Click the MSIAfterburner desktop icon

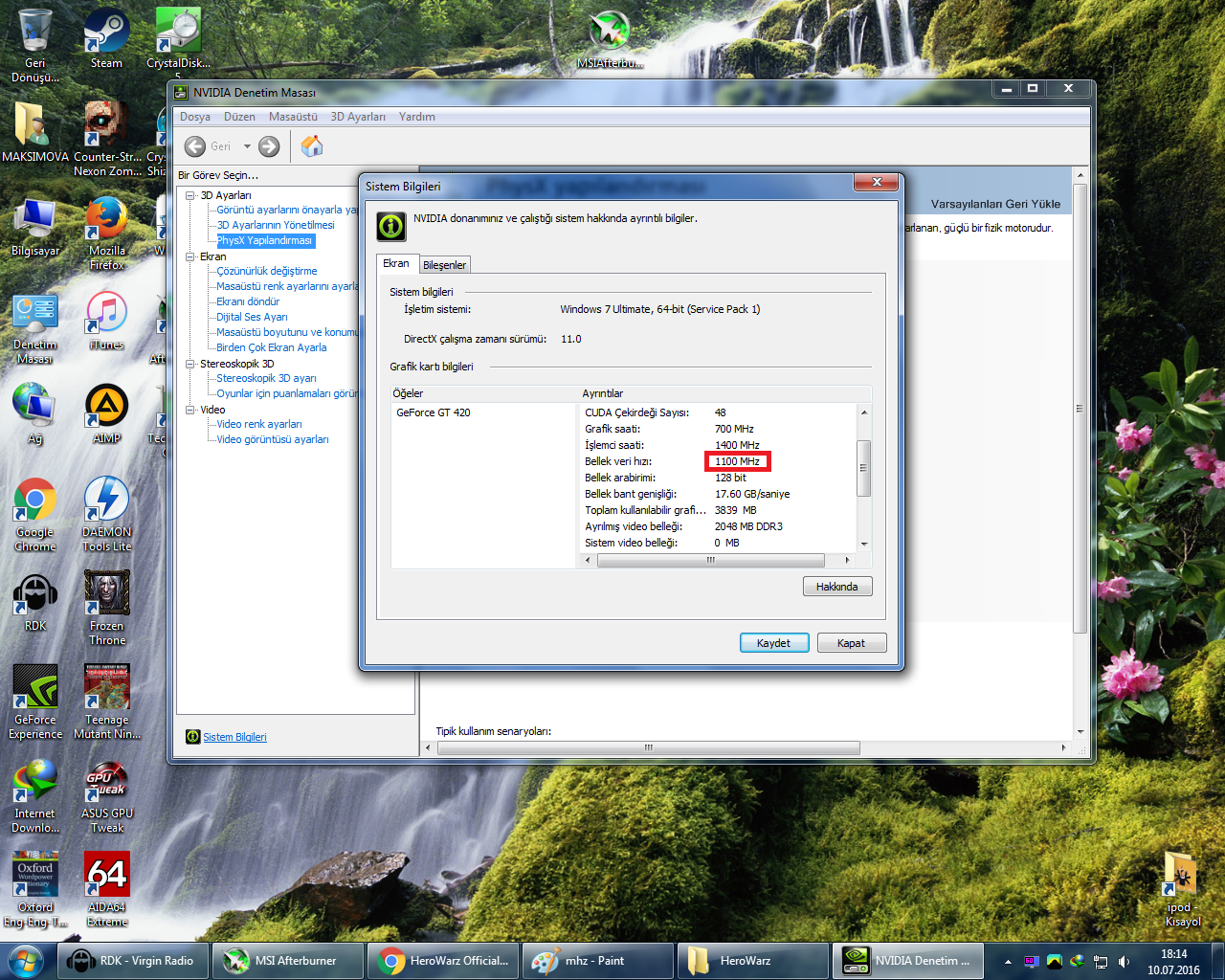[610, 40]
